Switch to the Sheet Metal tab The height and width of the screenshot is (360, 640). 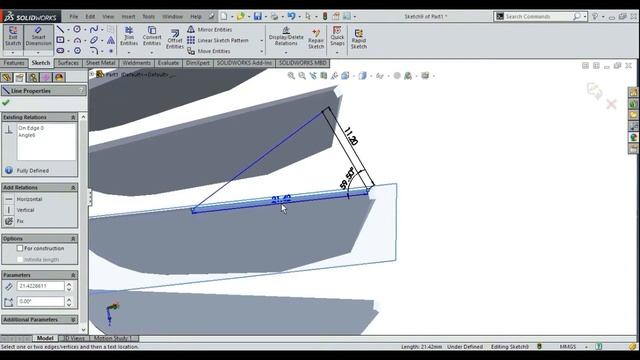click(100, 63)
